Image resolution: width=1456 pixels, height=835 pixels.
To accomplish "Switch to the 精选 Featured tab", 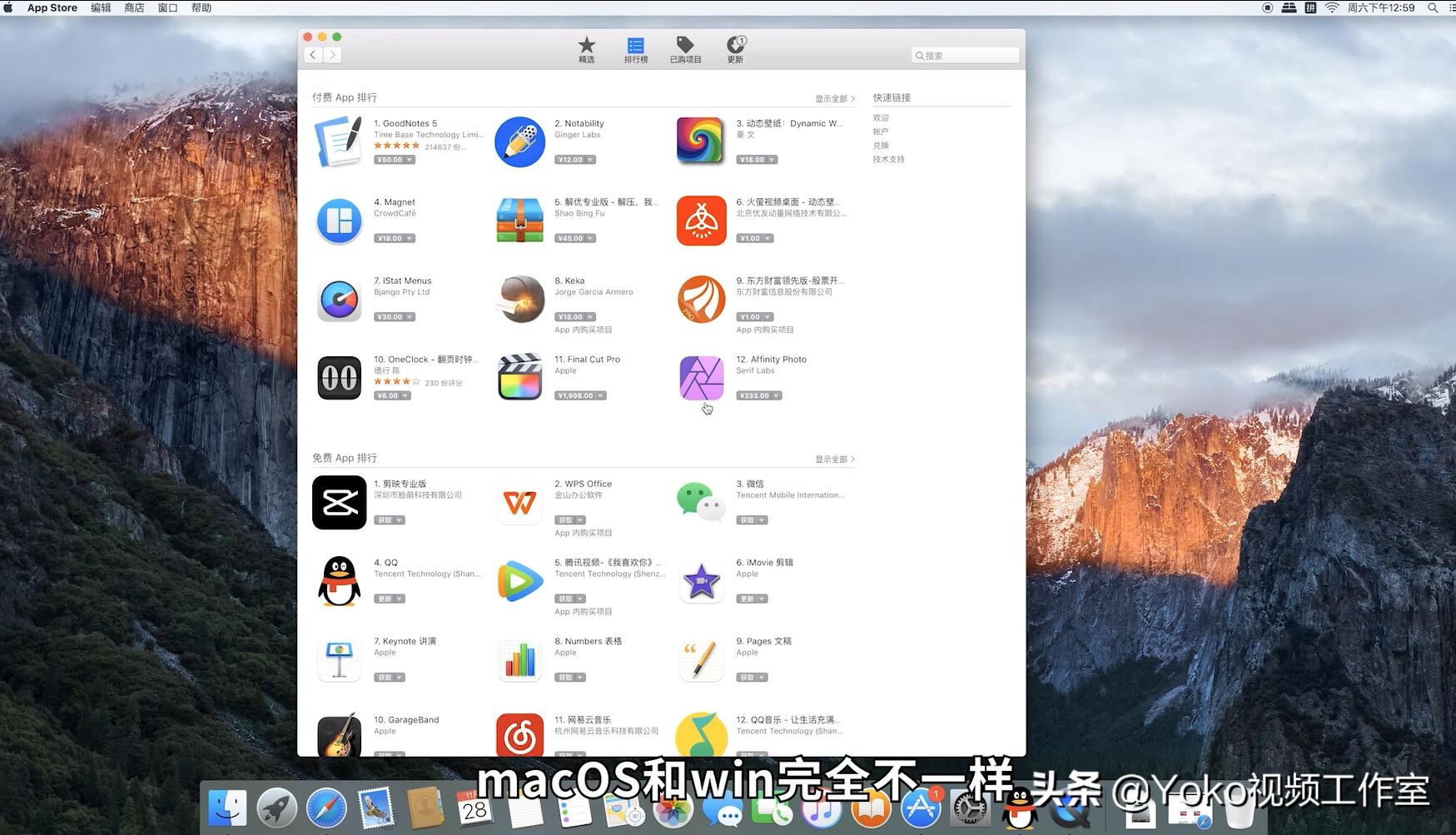I will click(587, 50).
